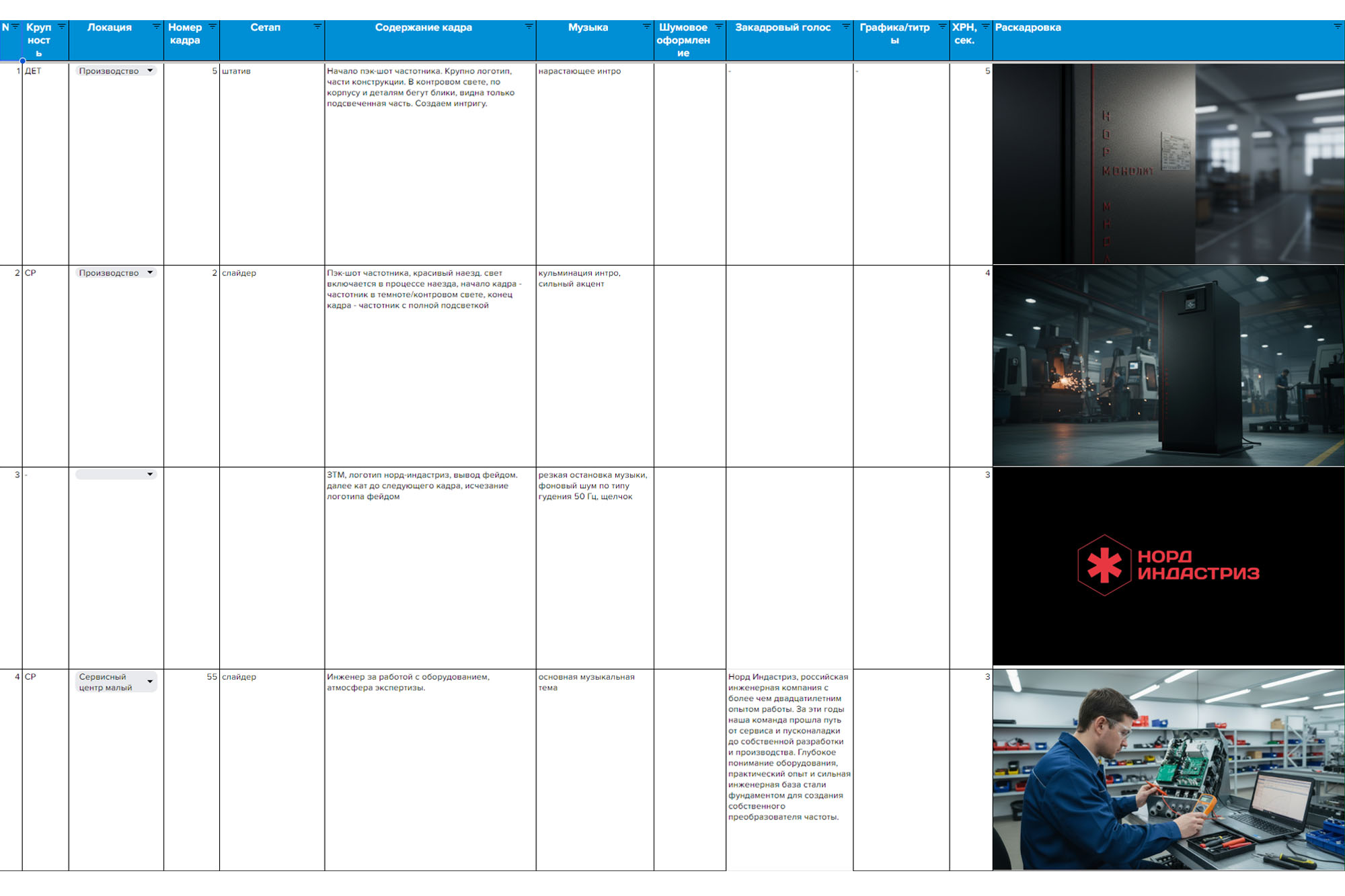This screenshot has height=896, width=1345.
Task: Select cell 'резкая остановка музыки'
Action: click(595, 568)
